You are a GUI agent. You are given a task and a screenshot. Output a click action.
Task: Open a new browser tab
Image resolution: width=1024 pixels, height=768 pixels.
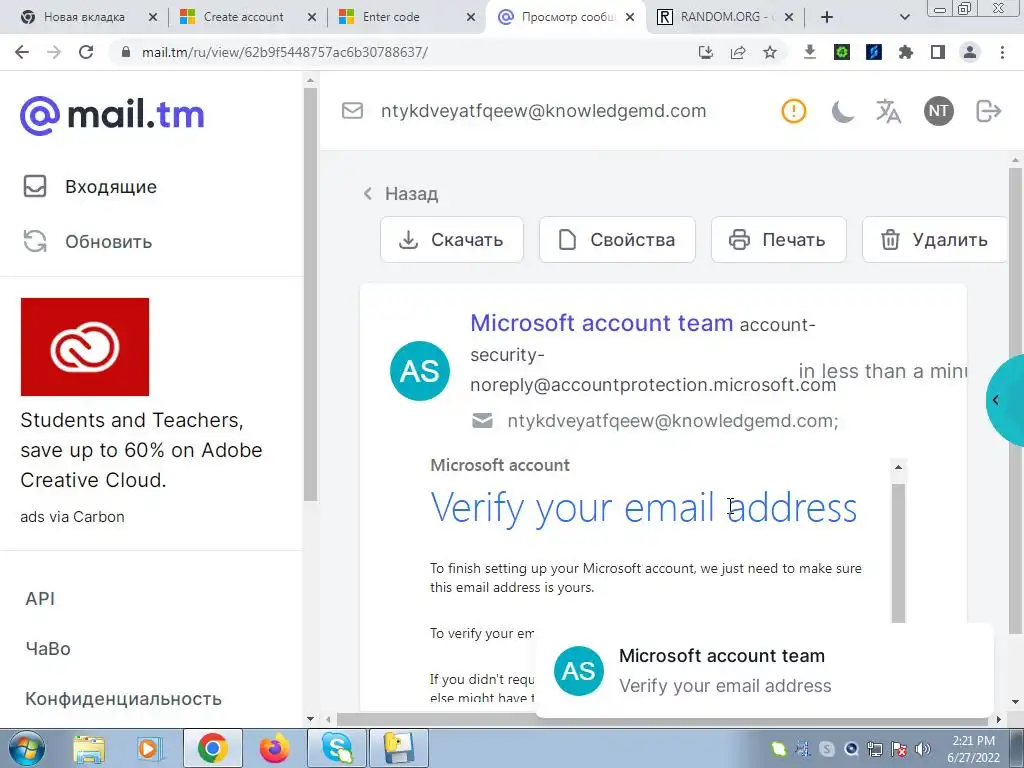point(827,17)
